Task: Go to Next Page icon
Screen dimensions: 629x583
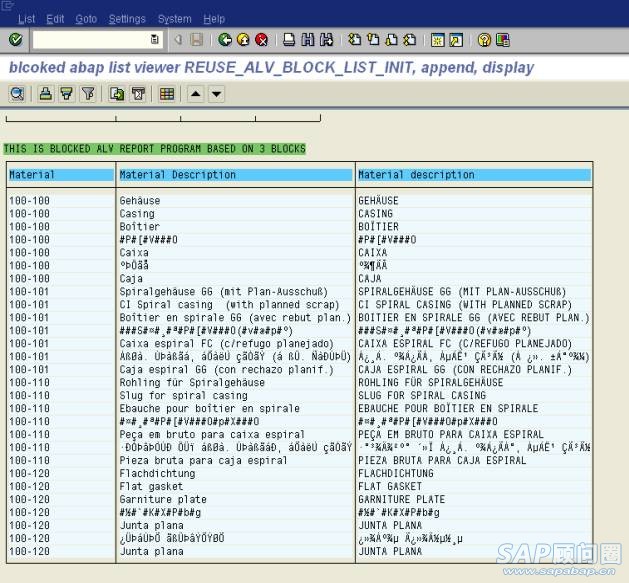Action: tap(392, 40)
